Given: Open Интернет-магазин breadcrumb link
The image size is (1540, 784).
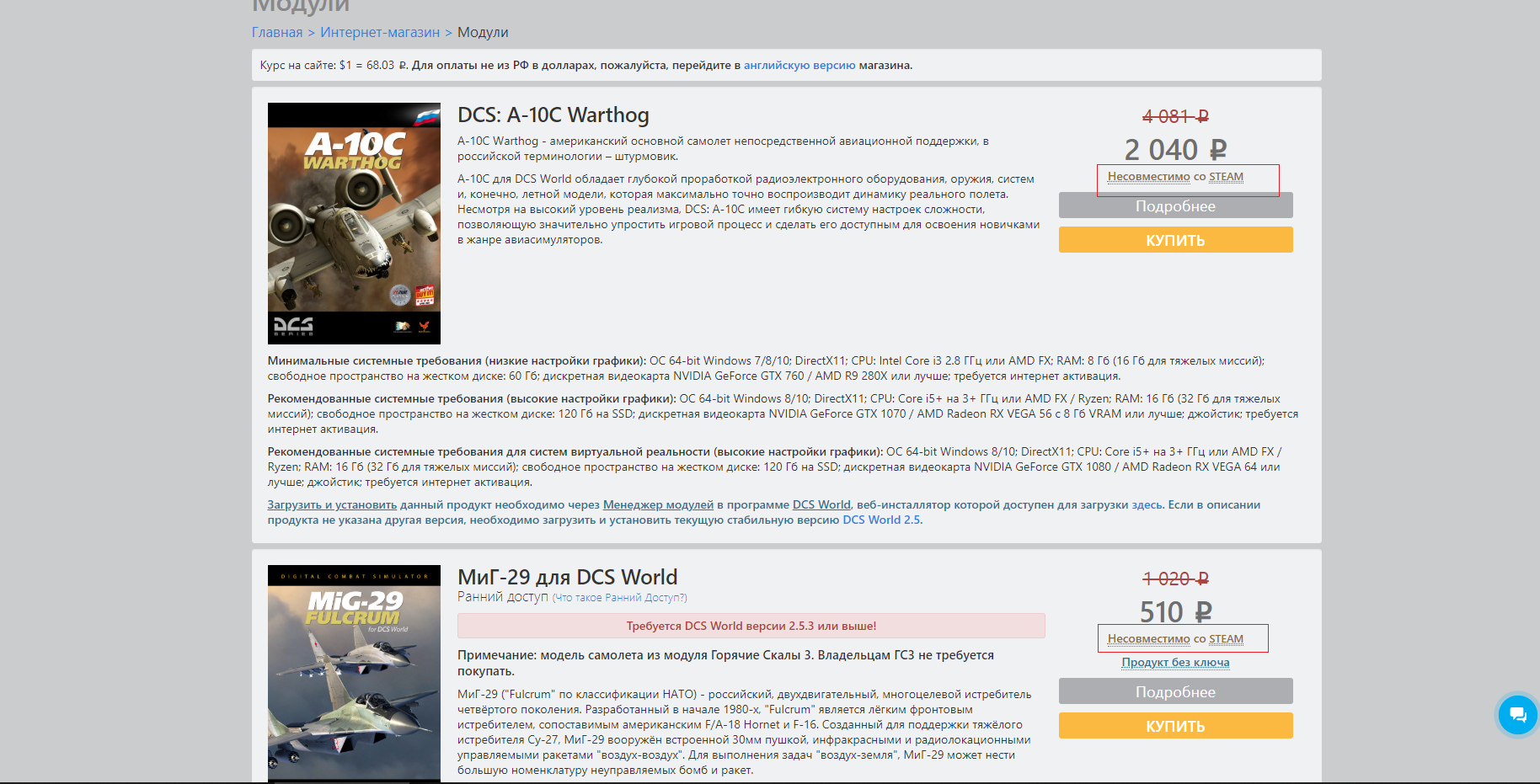Looking at the screenshot, I should tap(380, 33).
